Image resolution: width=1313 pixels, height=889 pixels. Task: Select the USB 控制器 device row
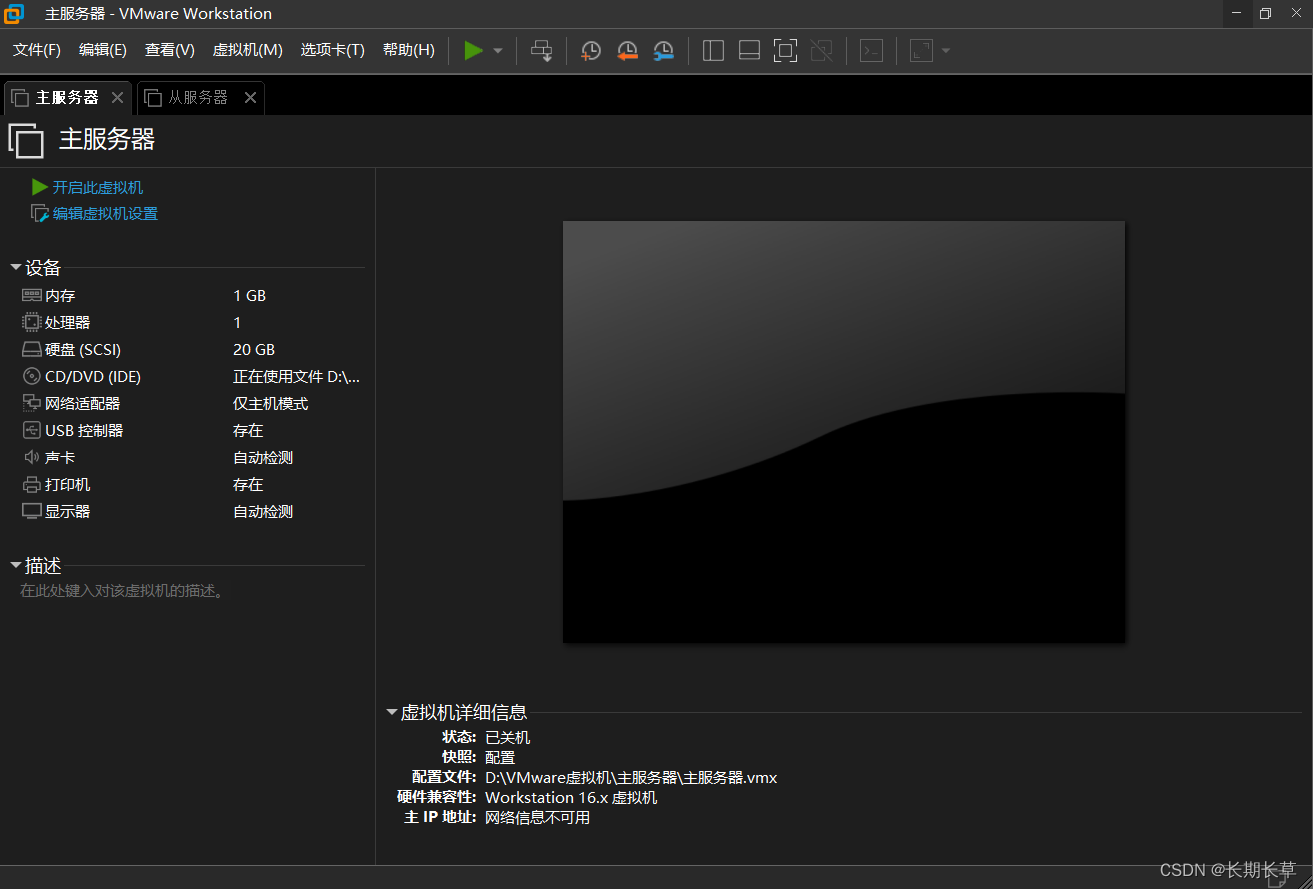(x=191, y=431)
